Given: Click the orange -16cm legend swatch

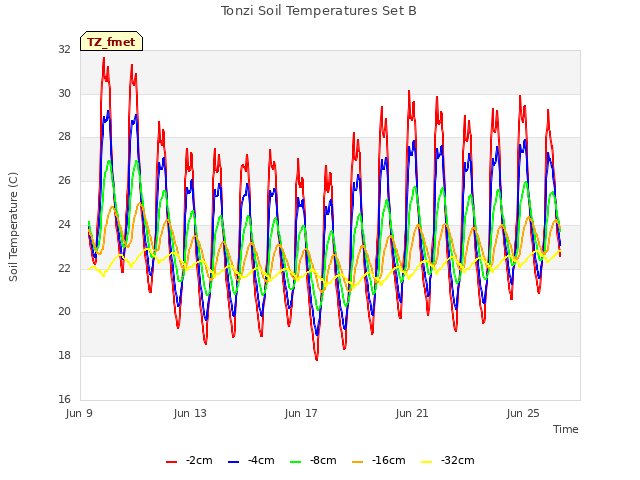Looking at the screenshot, I should (x=357, y=462).
